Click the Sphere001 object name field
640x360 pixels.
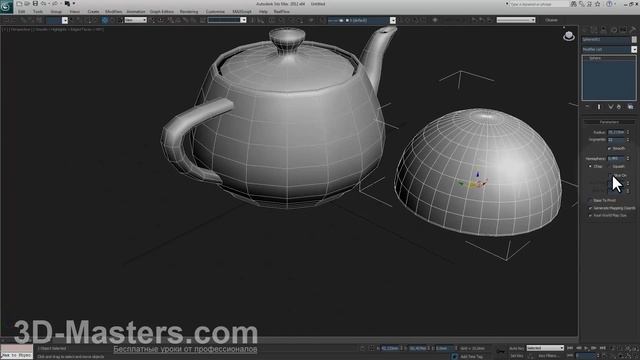[606, 40]
